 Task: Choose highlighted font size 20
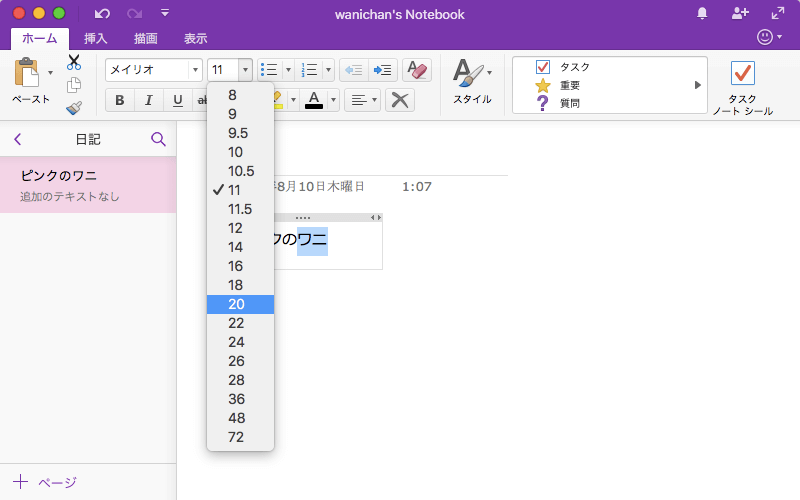tap(240, 304)
